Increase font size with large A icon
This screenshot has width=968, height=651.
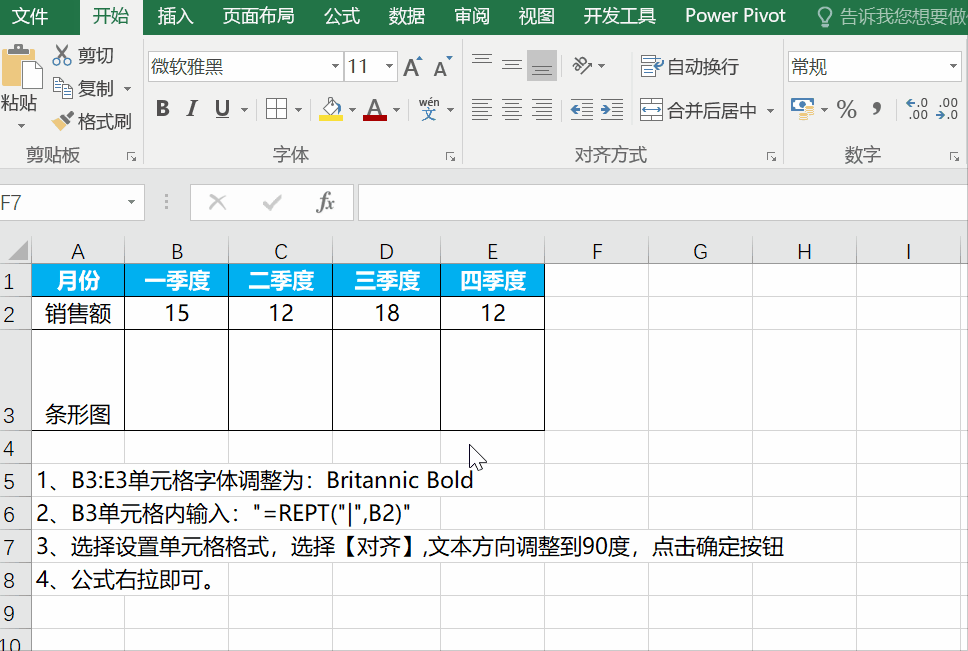point(412,67)
